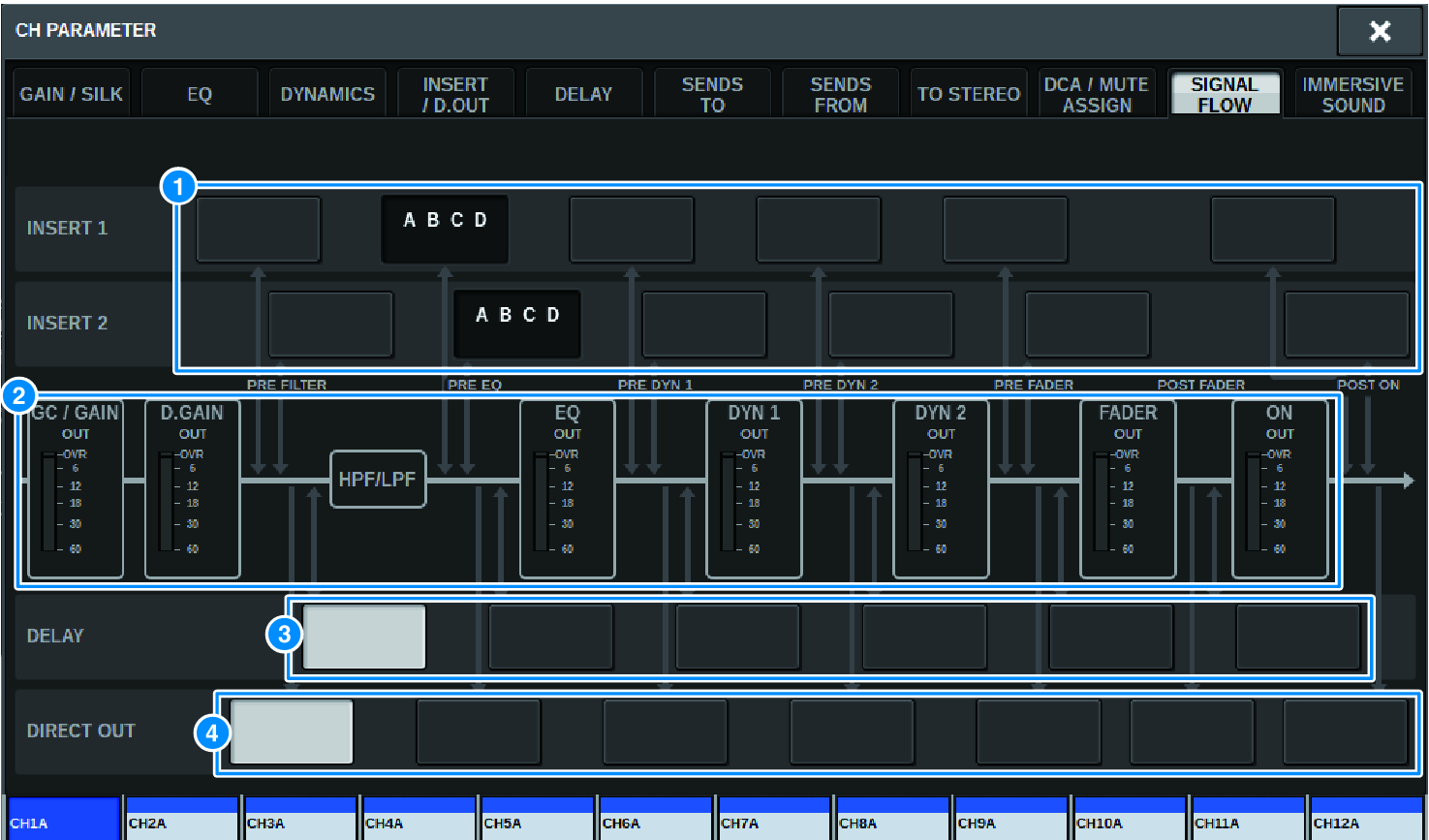
Task: Select the FADER OUT meter block
Action: pyautogui.click(x=1127, y=489)
